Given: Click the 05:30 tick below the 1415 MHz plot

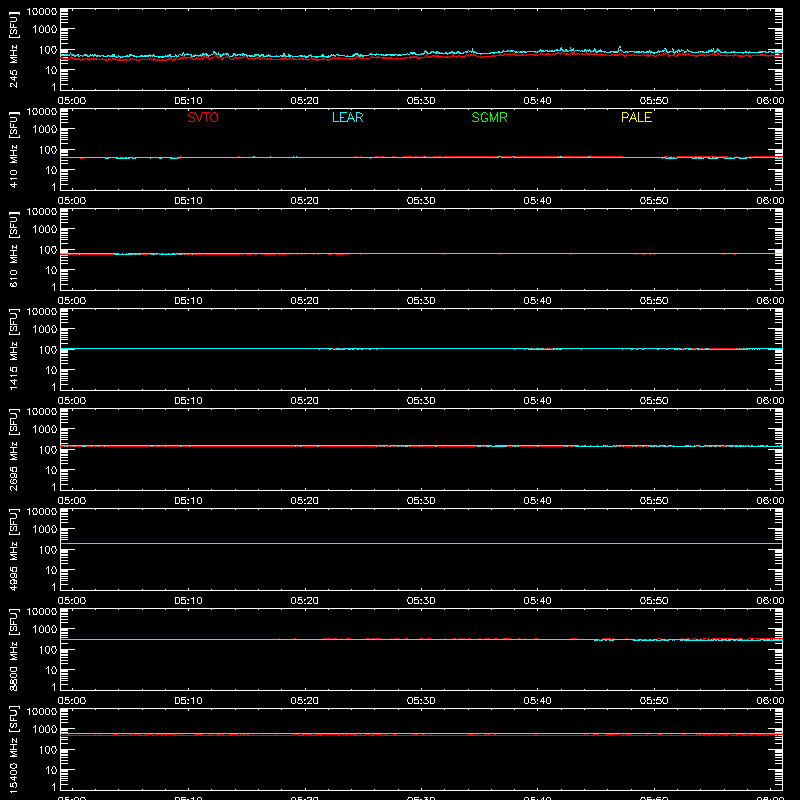Looking at the screenshot, I should pos(421,401).
